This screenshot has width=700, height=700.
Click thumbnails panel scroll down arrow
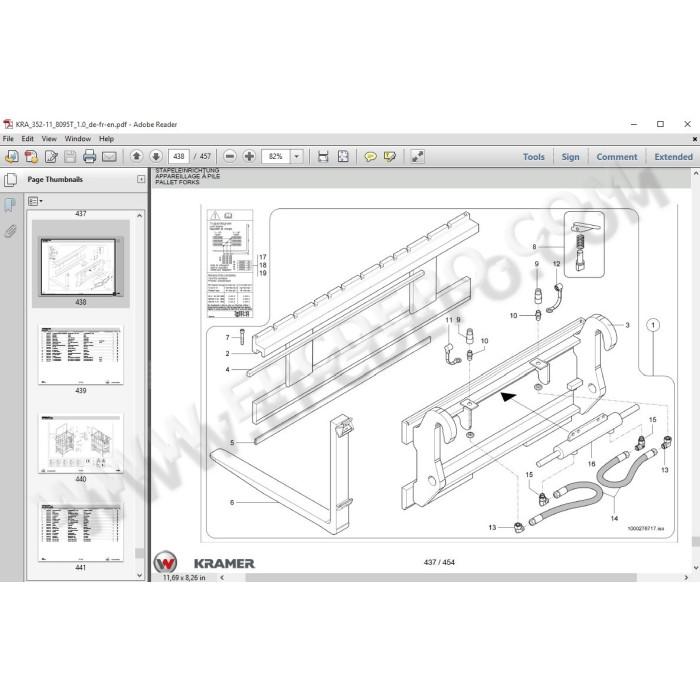(140, 575)
